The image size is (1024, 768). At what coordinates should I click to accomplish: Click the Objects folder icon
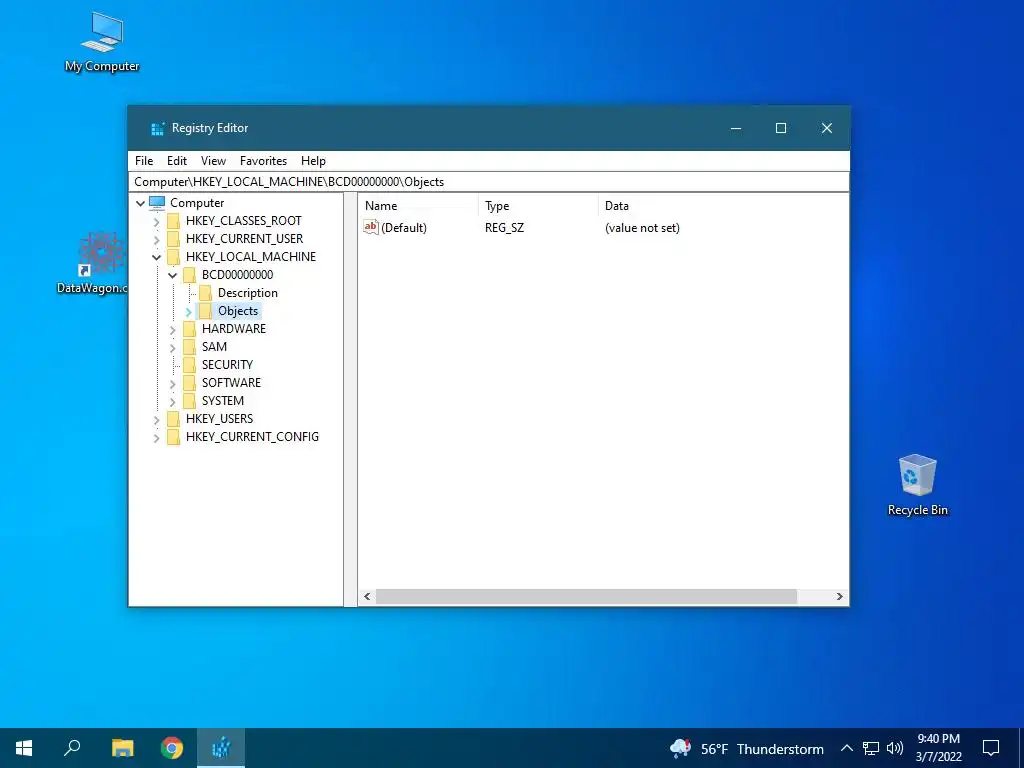pyautogui.click(x=205, y=311)
